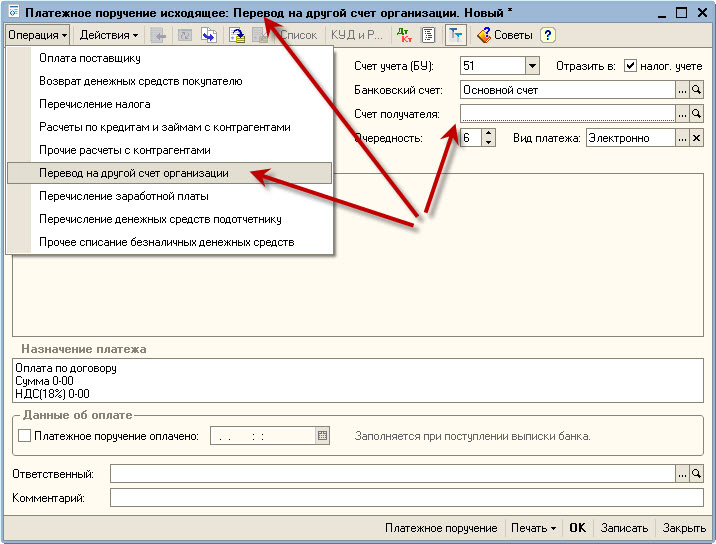
Task: Expand the Счет учета (БУ) dropdown
Action: 532,66
